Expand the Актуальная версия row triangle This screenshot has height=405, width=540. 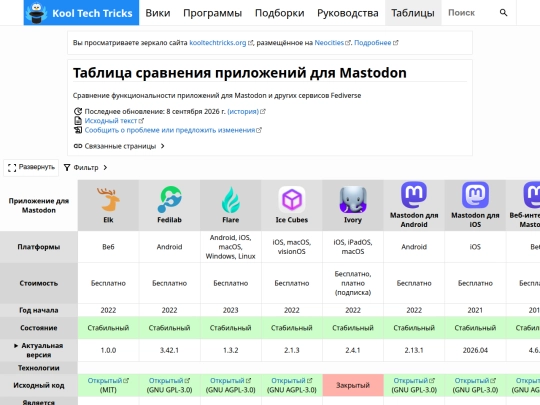[16, 345]
